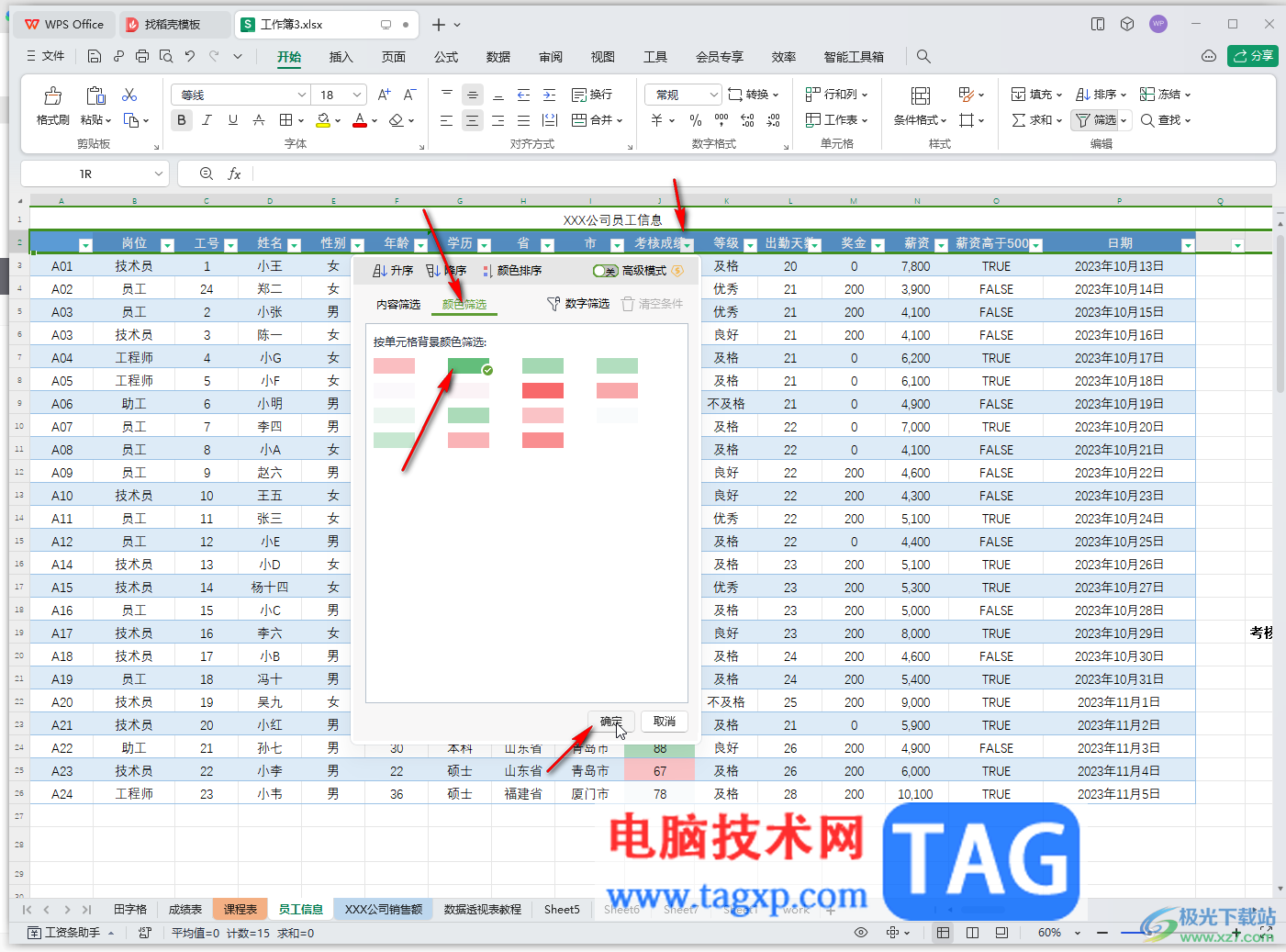The height and width of the screenshot is (952, 1286).
Task: Click the Italic formatting icon
Action: tap(207, 120)
